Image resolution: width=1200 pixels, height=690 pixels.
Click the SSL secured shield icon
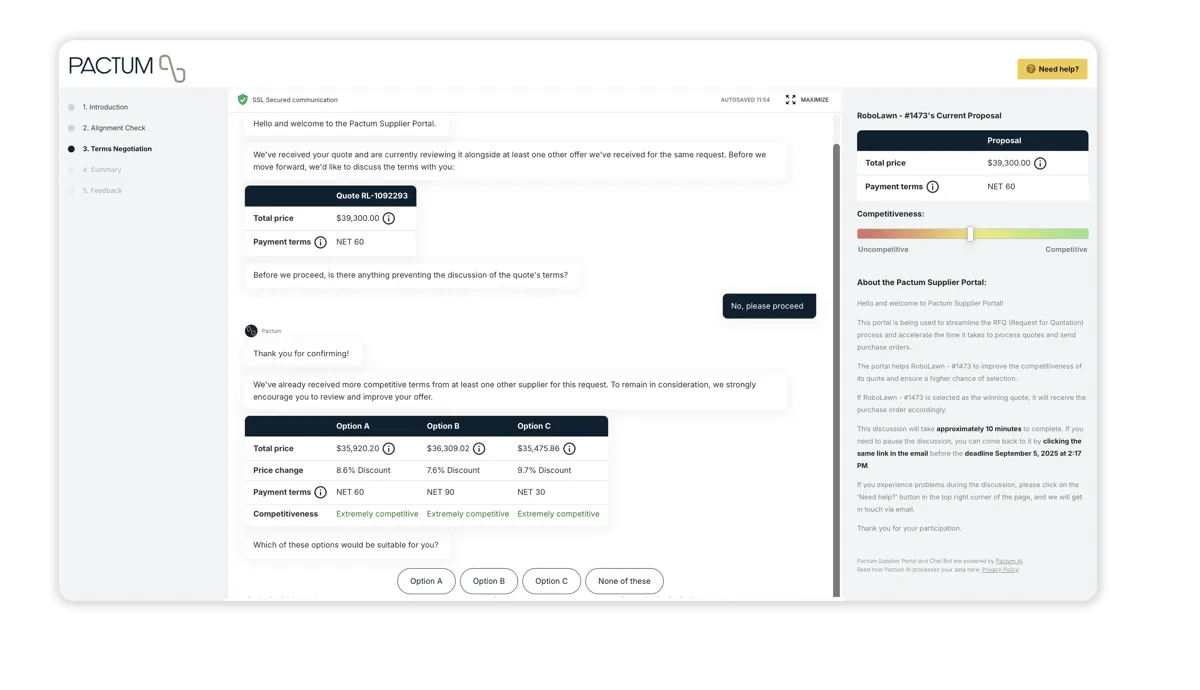242,100
